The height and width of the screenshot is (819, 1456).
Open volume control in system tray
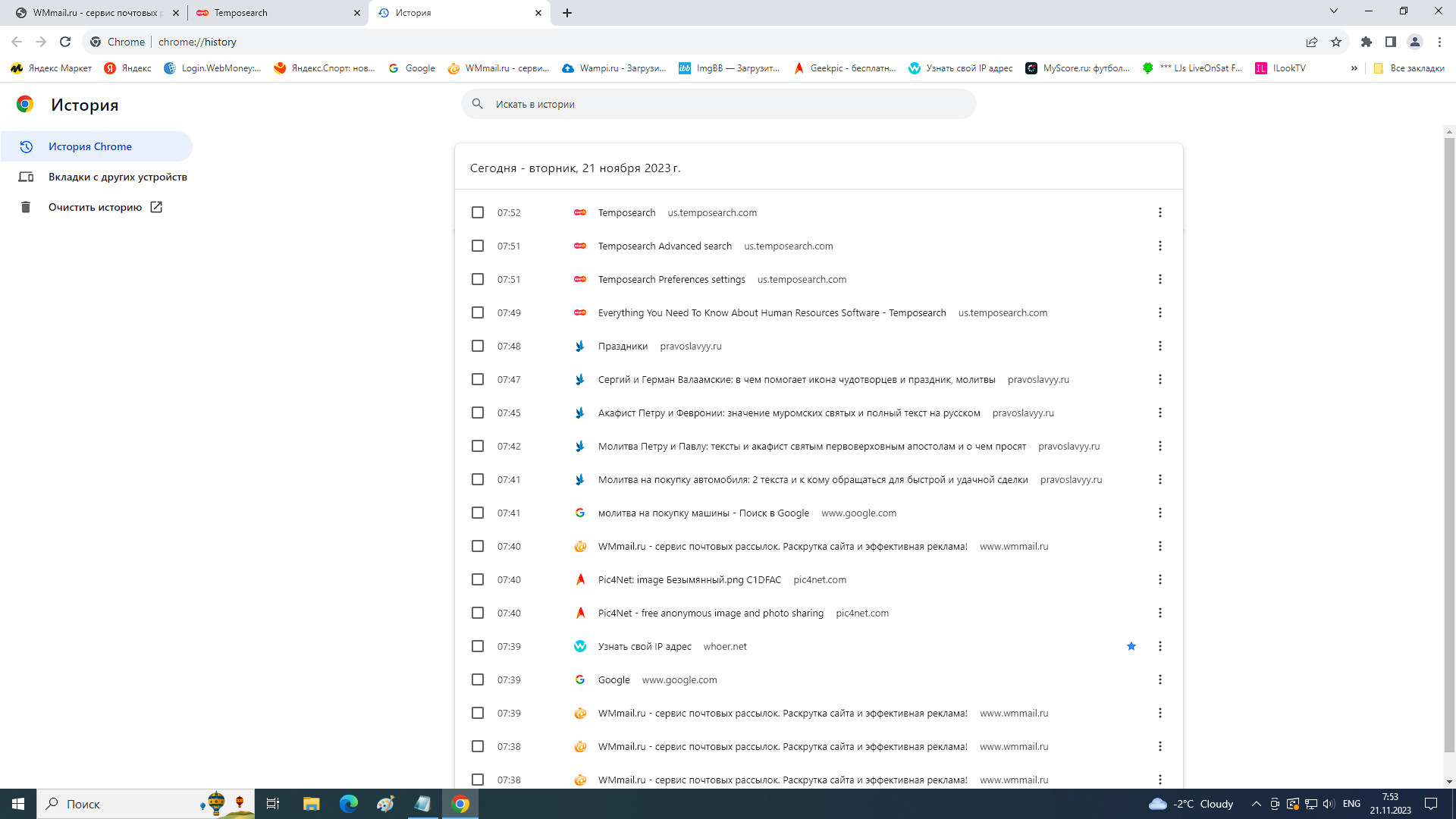coord(1329,804)
